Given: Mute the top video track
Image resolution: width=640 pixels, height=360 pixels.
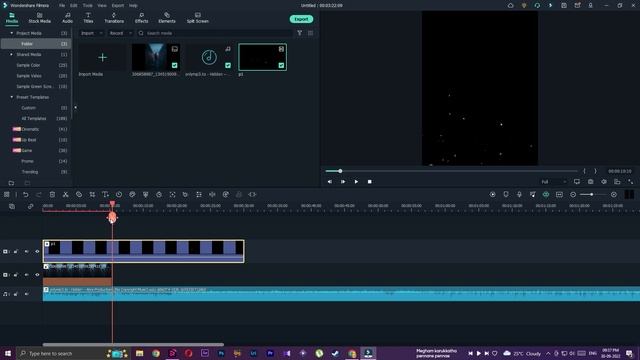Looking at the screenshot, I should 27,251.
